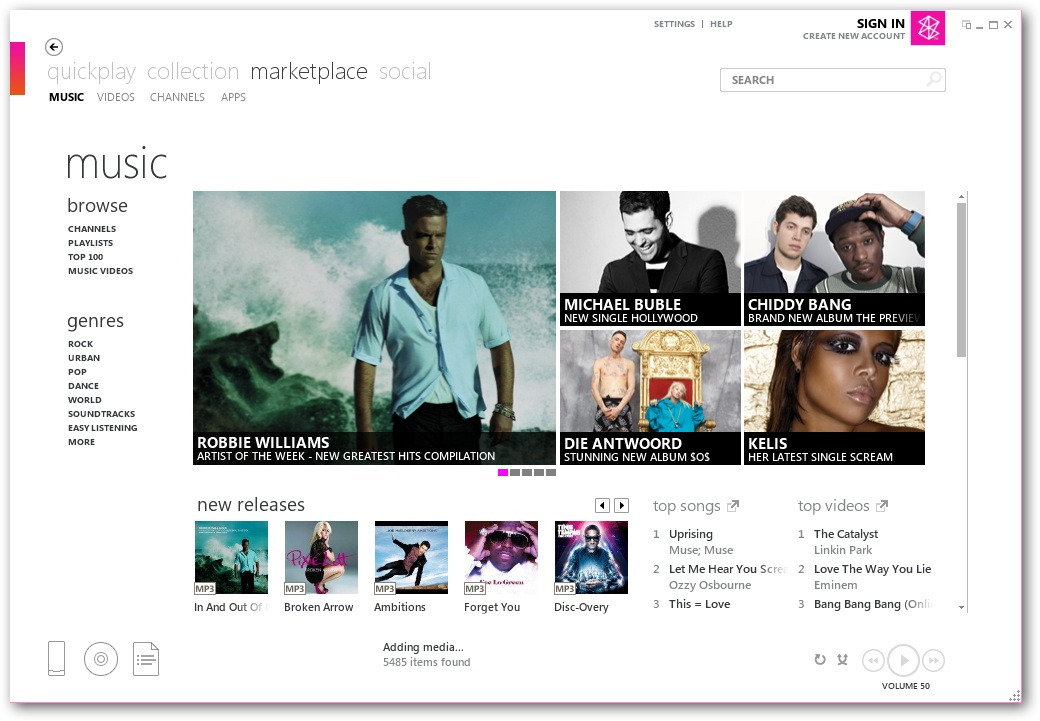Open Broken Arrow album cover
This screenshot has height=721, width=1040.
pos(321,557)
